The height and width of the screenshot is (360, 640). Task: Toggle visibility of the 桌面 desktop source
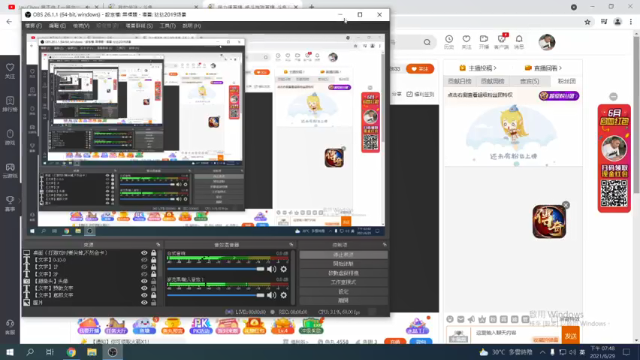click(x=144, y=253)
